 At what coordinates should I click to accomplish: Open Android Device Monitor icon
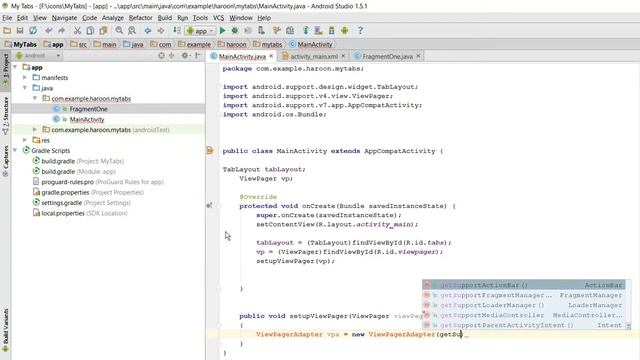point(344,31)
